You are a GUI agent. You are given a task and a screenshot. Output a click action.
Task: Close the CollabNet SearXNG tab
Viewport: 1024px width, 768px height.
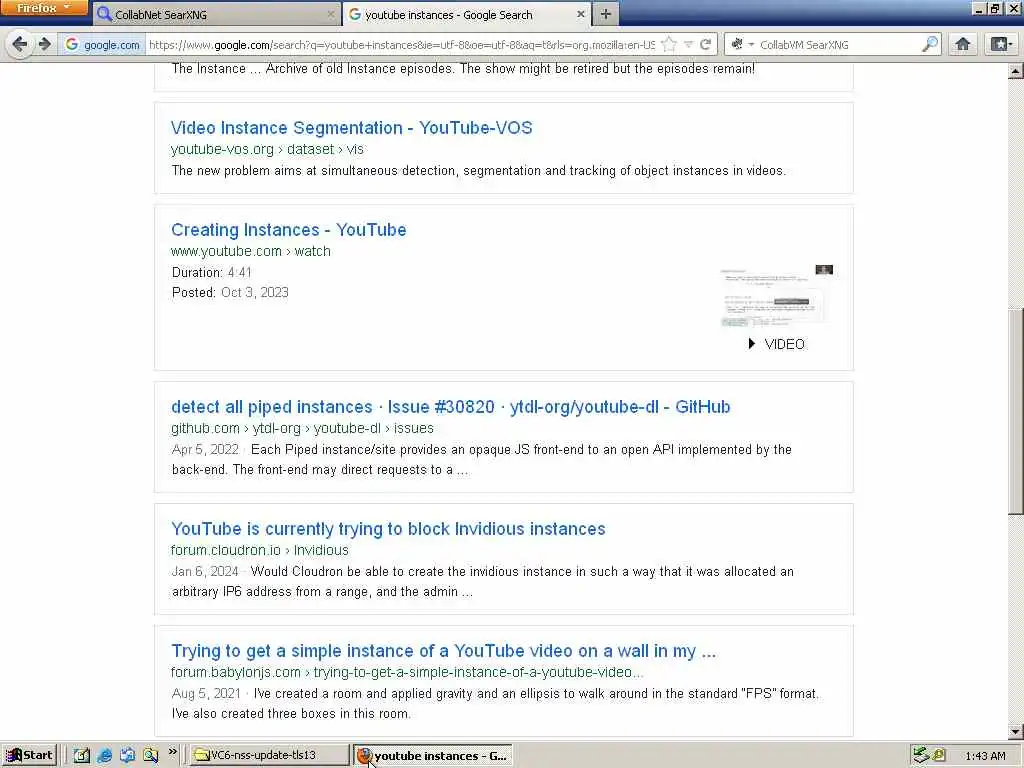tap(331, 14)
